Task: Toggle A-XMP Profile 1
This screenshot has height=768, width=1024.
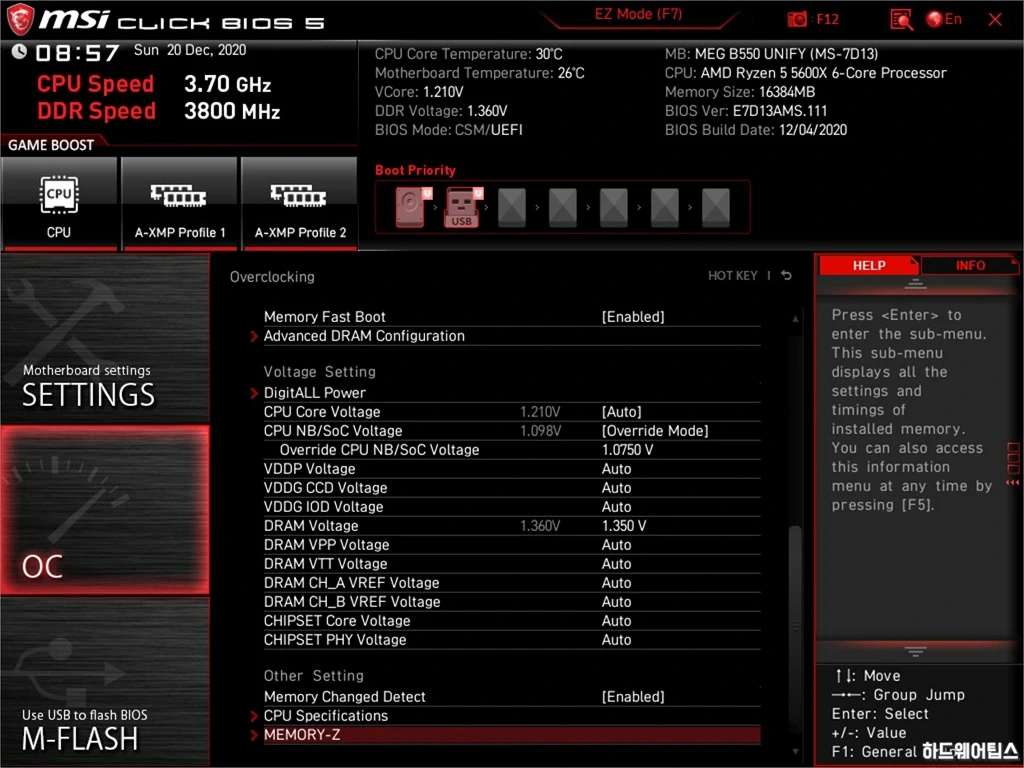Action: (x=180, y=204)
